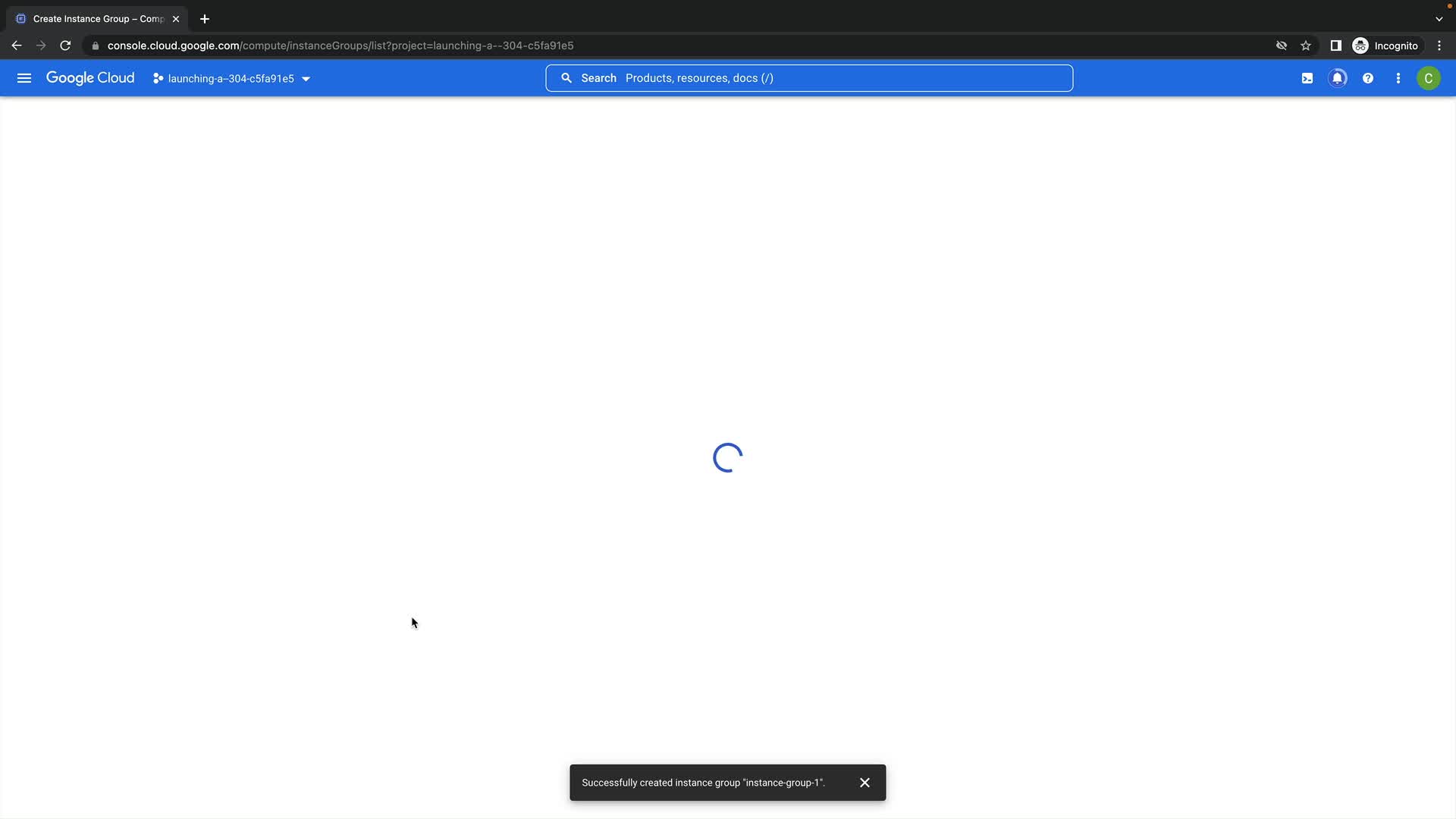This screenshot has width=1456, height=819.
Task: Expand the launching-a--304-c5fa91e5 project selector
Action: pos(231,78)
